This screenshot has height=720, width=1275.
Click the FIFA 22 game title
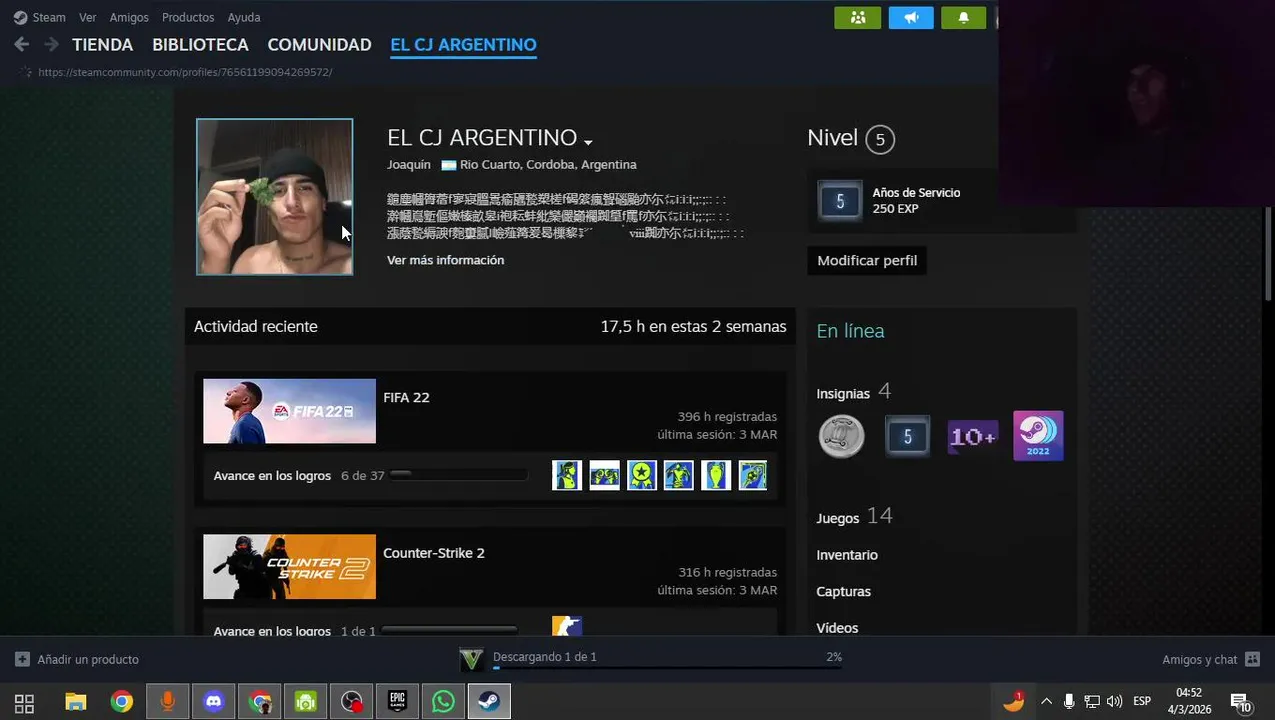tap(406, 397)
